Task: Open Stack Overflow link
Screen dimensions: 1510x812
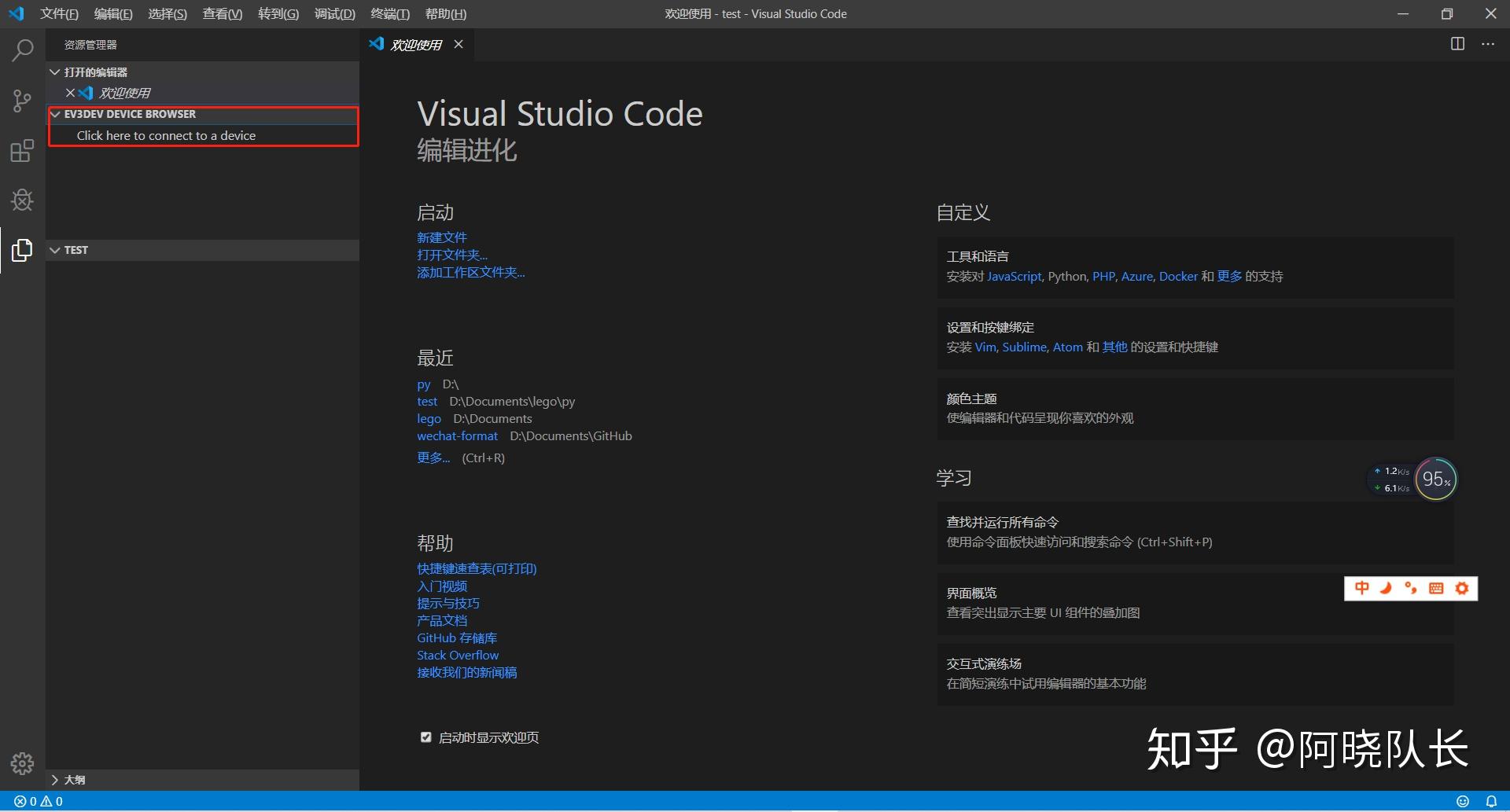Action: tap(457, 655)
